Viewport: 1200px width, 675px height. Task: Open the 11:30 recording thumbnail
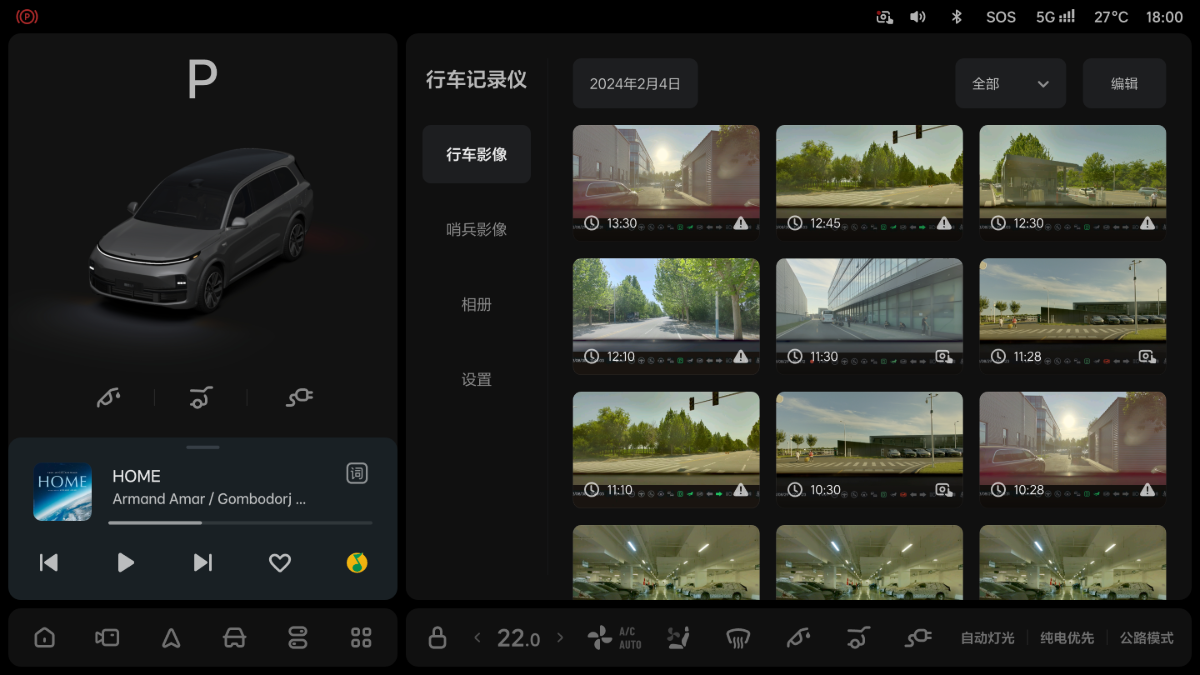pyautogui.click(x=869, y=316)
